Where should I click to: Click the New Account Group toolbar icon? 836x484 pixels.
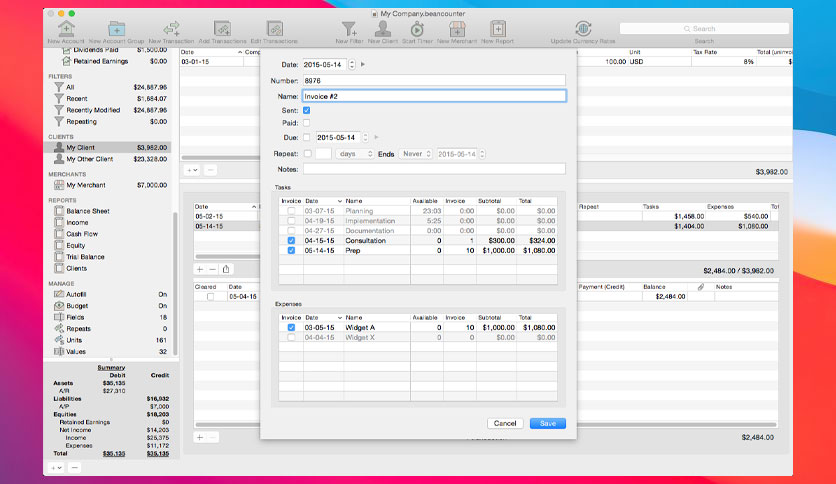[x=116, y=29]
